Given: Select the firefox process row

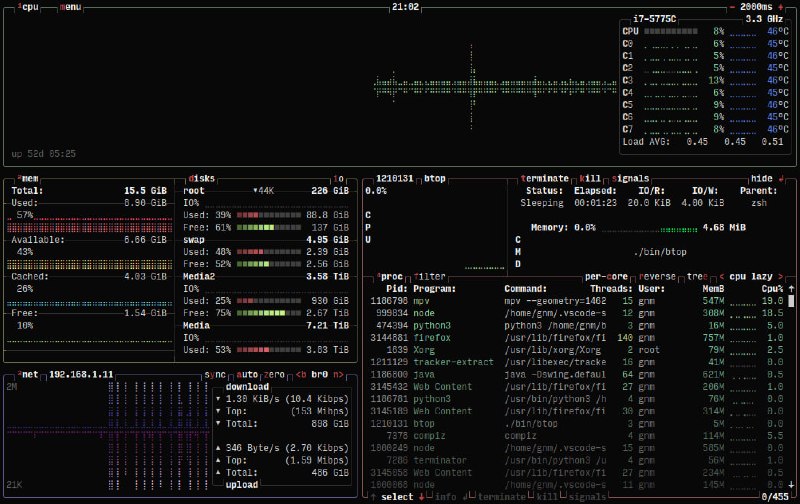Looking at the screenshot, I should click(577, 338).
